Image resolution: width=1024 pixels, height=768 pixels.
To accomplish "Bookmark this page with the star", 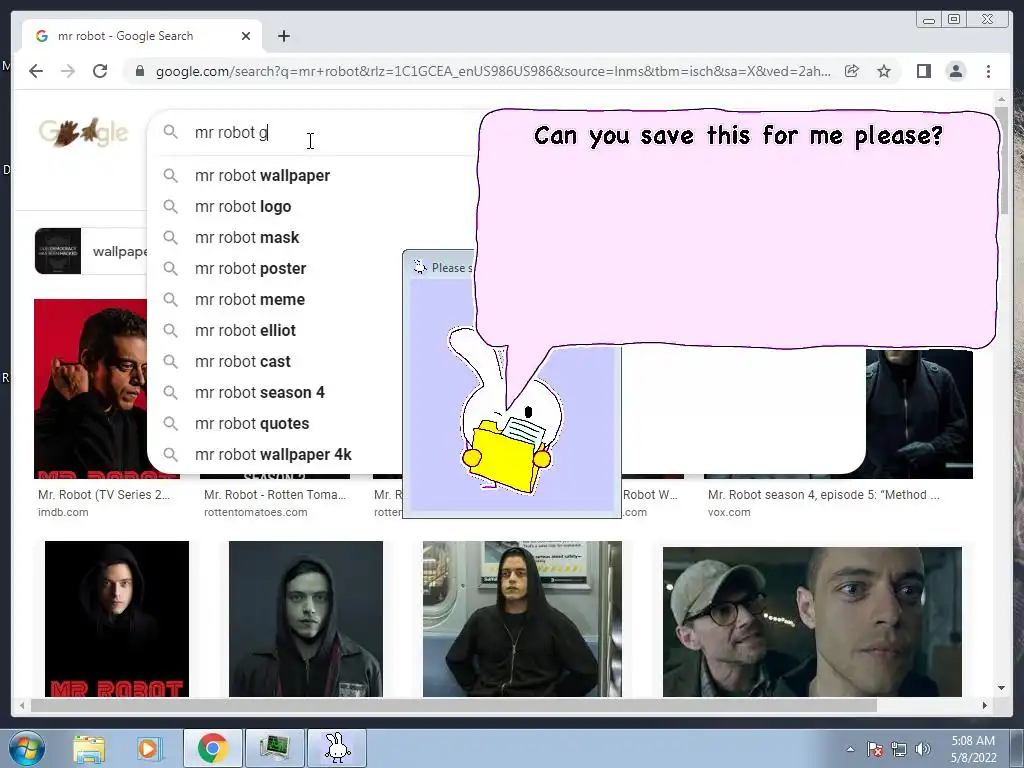I will pyautogui.click(x=884, y=71).
